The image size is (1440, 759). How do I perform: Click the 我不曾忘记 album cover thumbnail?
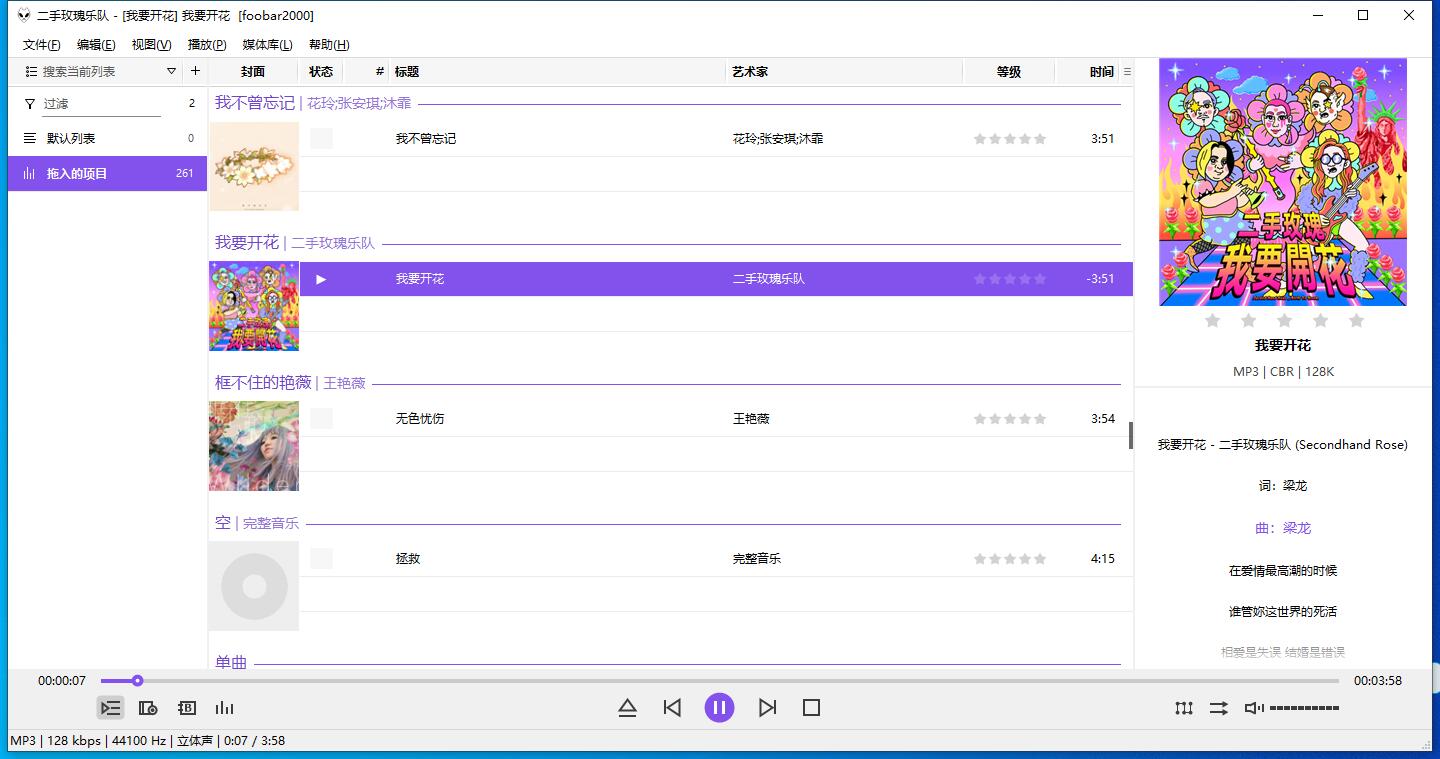pos(254,166)
